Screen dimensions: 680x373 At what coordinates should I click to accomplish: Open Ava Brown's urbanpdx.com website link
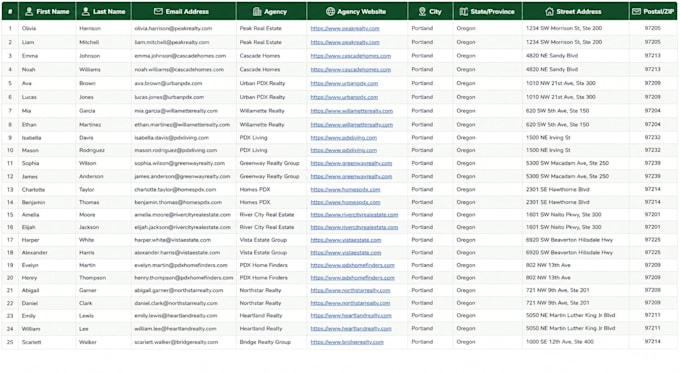344,83
